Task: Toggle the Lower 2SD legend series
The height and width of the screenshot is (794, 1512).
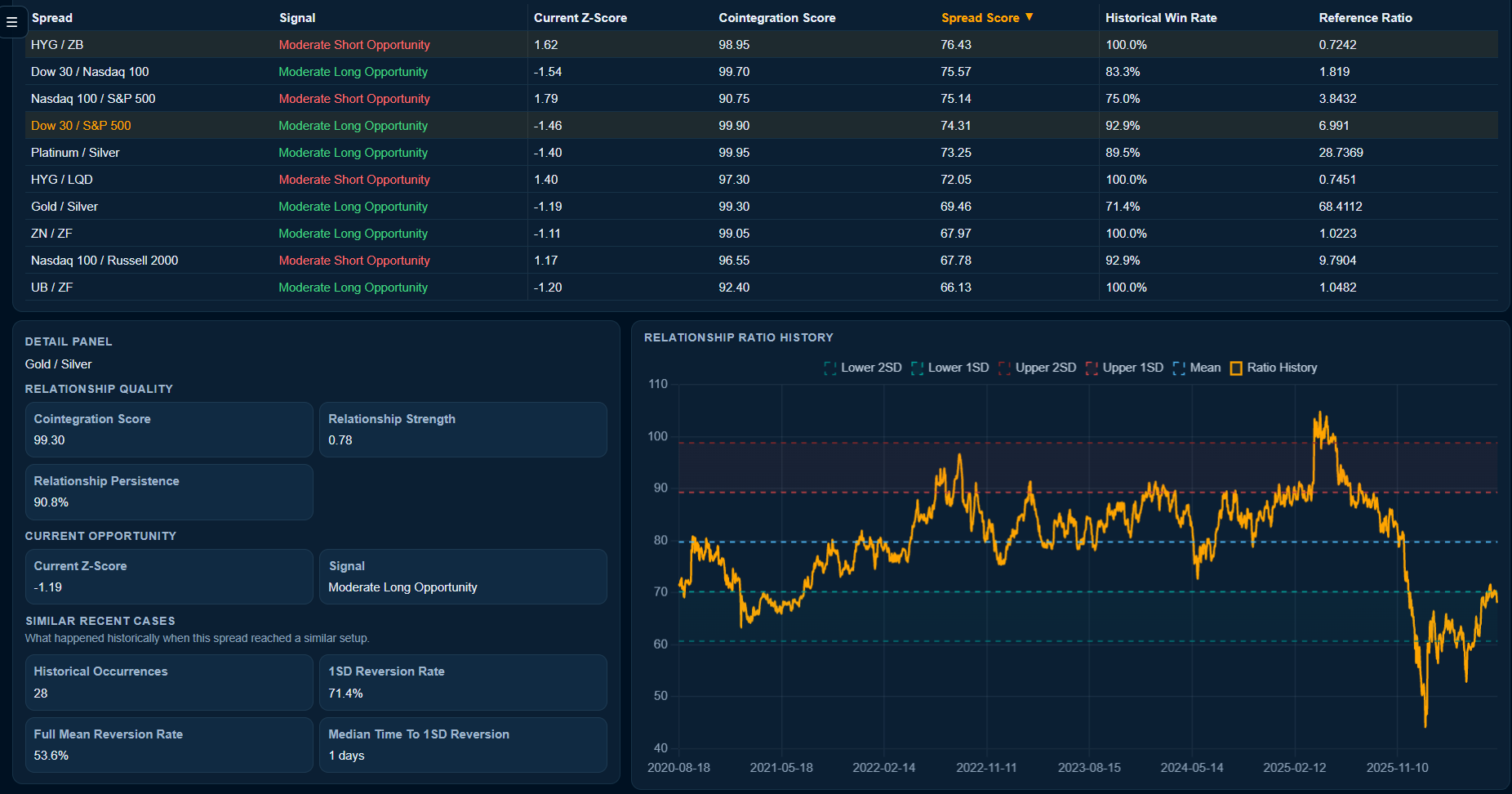Action: [x=863, y=368]
